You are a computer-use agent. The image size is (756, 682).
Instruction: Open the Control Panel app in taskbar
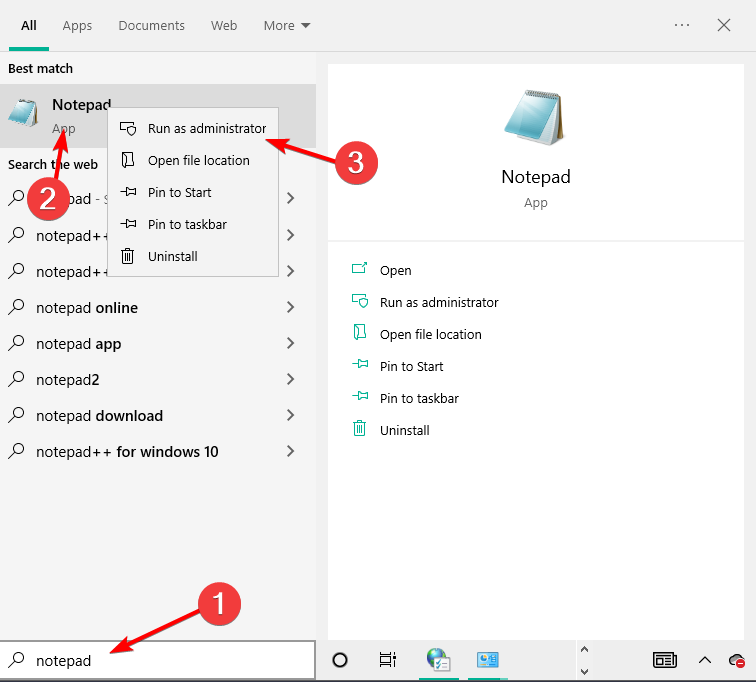pyautogui.click(x=487, y=660)
